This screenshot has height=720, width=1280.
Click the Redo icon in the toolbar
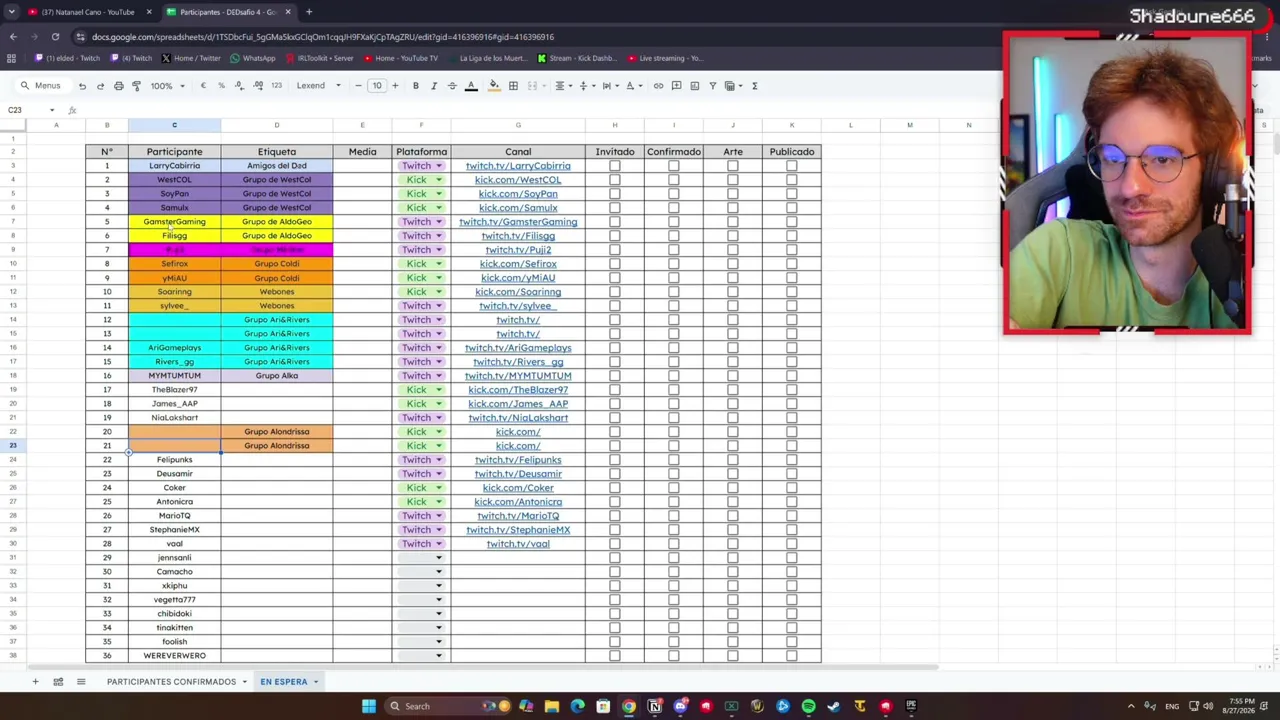coord(100,86)
